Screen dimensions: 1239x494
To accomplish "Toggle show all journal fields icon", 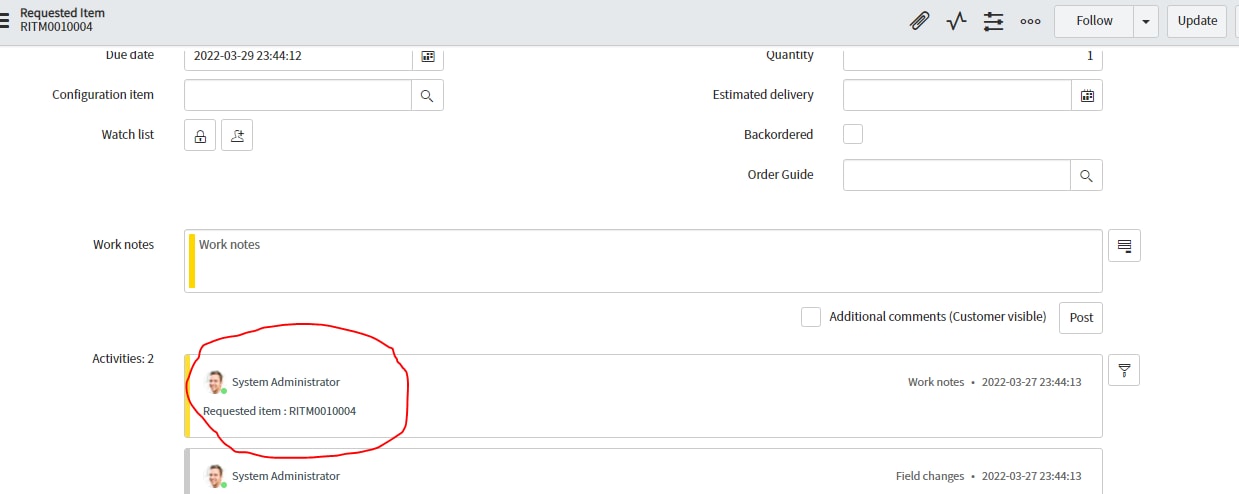I will coord(1124,245).
